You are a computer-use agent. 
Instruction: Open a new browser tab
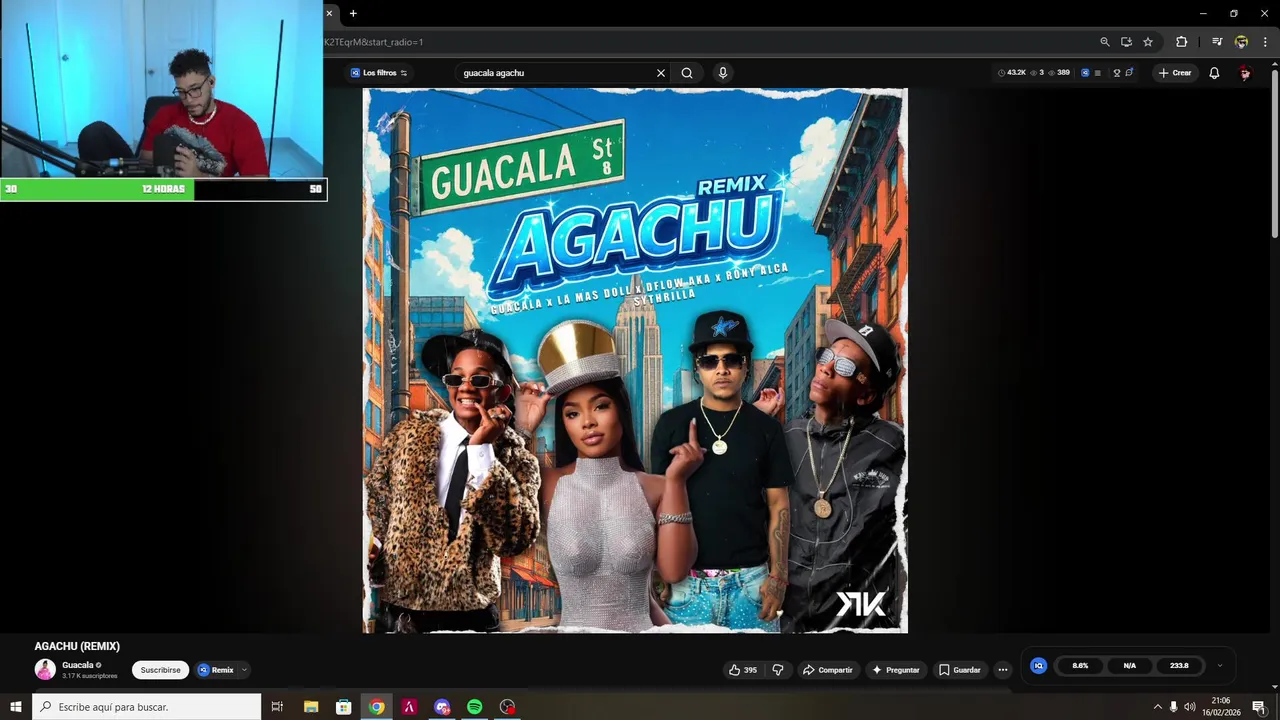coord(353,13)
